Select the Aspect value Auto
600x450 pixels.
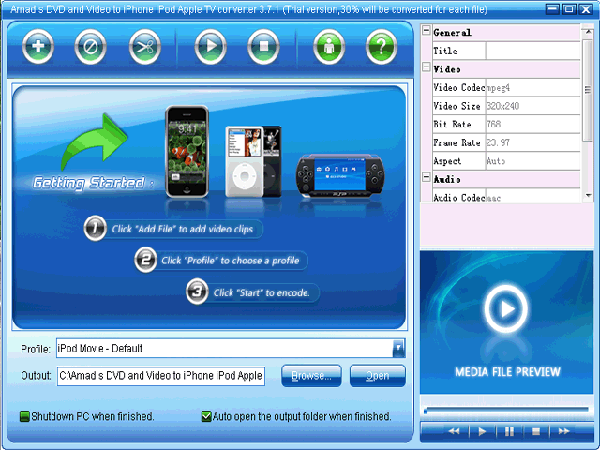(x=533, y=161)
